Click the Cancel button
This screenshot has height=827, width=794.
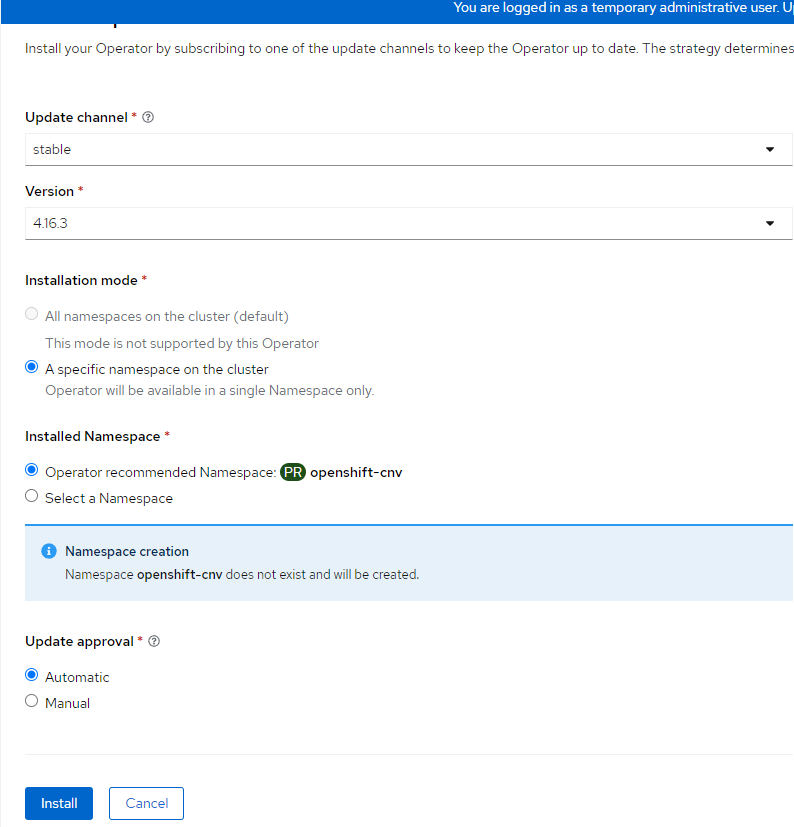point(147,803)
